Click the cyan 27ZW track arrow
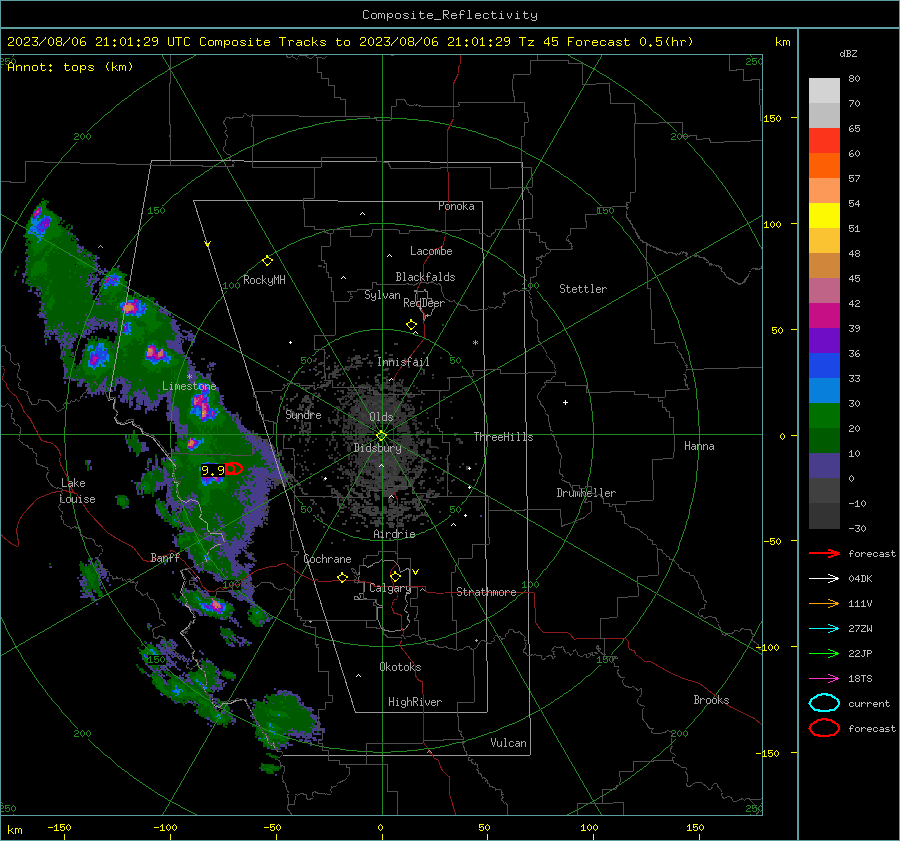This screenshot has width=900, height=841. pyautogui.click(x=824, y=629)
